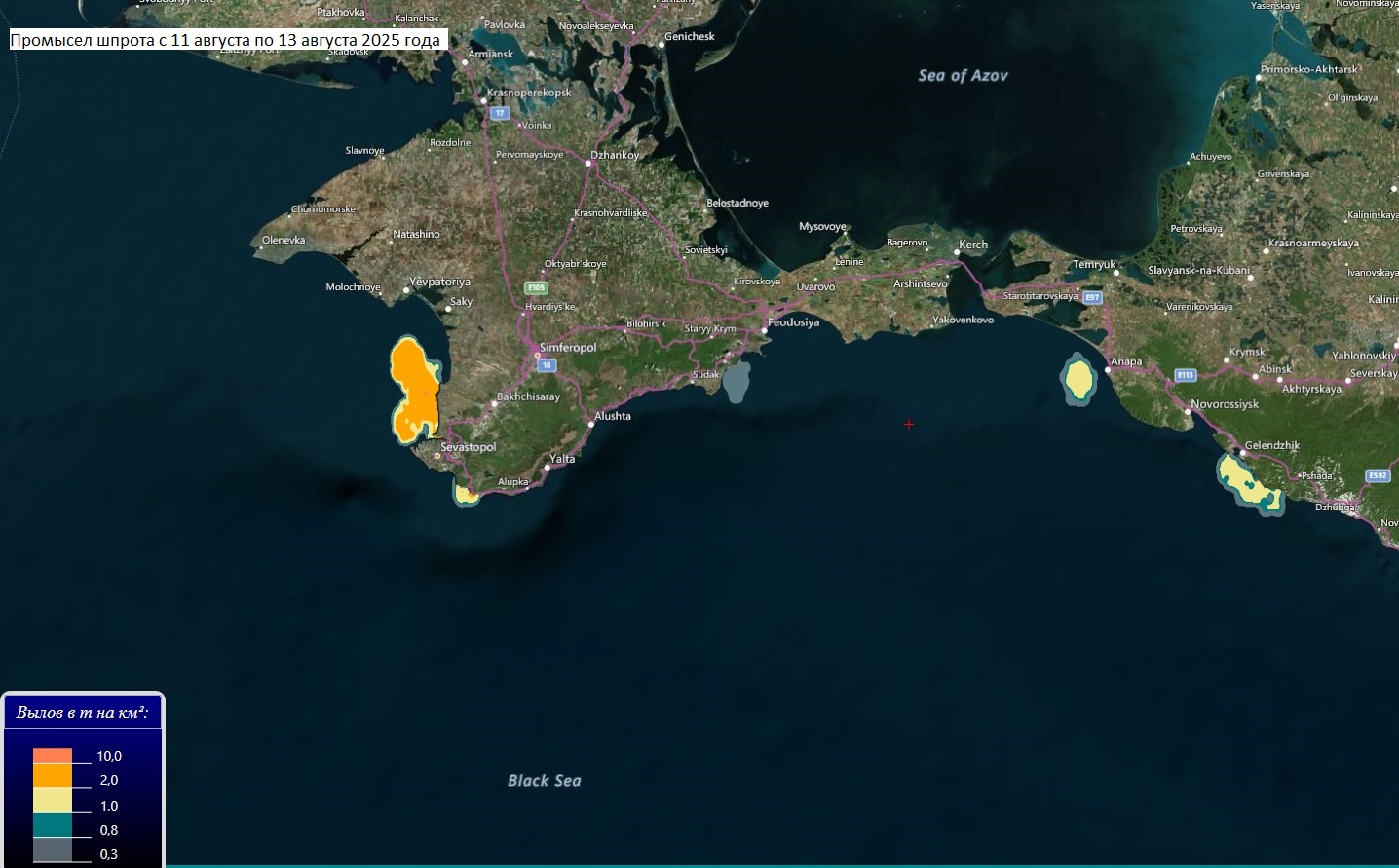1399x868 pixels.
Task: Click the E97 highway shield
Action: point(1092,297)
